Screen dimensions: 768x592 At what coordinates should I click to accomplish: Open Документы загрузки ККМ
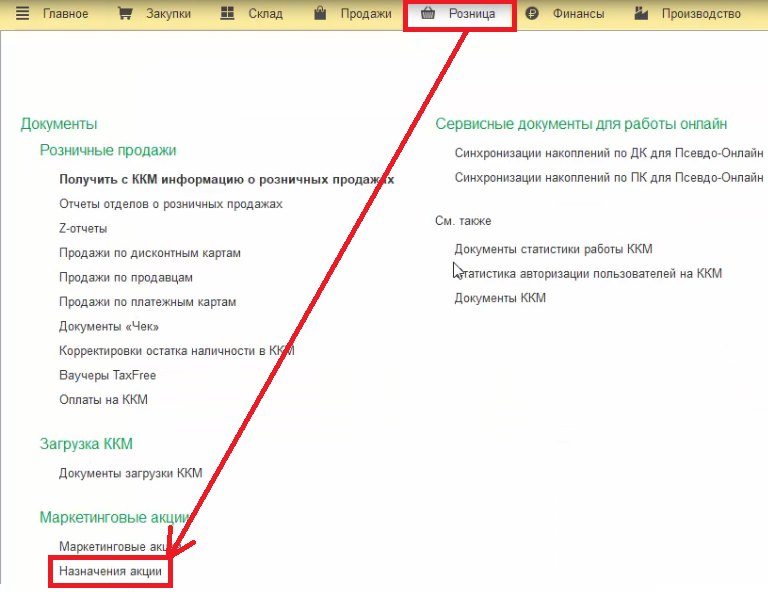click(x=131, y=474)
